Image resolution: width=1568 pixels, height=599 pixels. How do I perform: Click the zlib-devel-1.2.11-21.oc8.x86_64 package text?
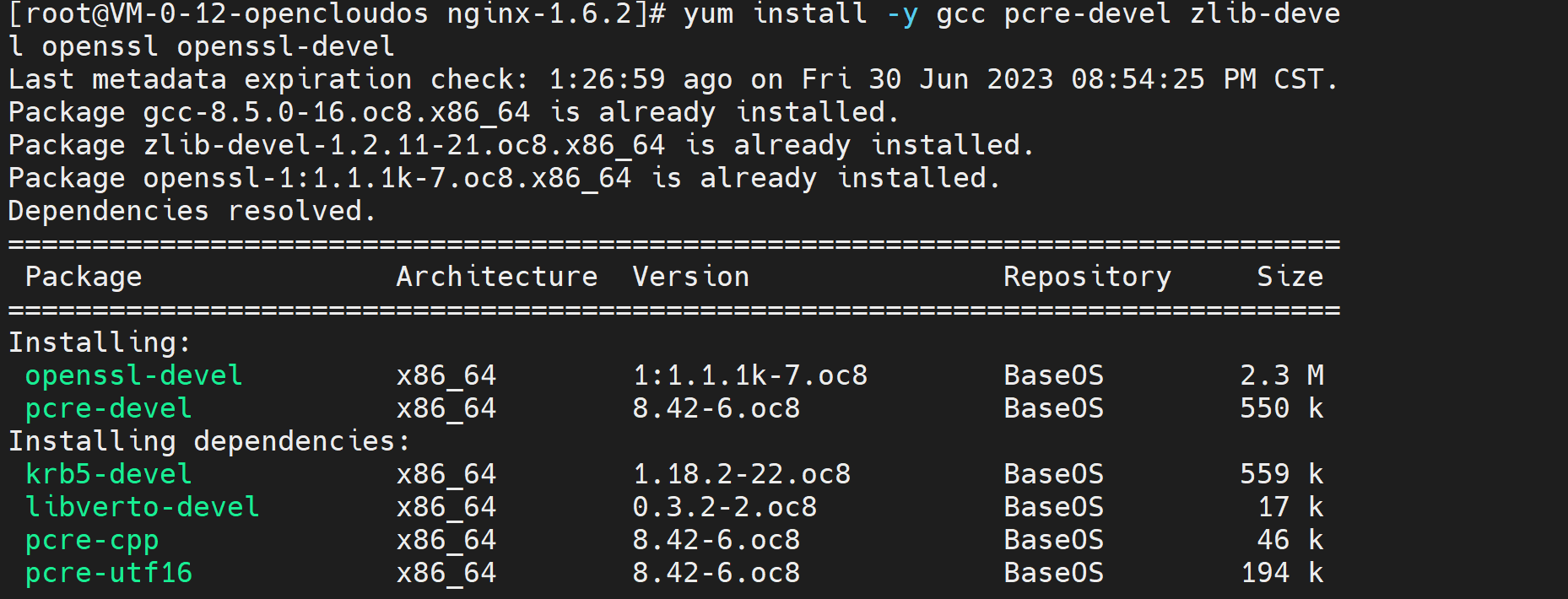coord(403,145)
